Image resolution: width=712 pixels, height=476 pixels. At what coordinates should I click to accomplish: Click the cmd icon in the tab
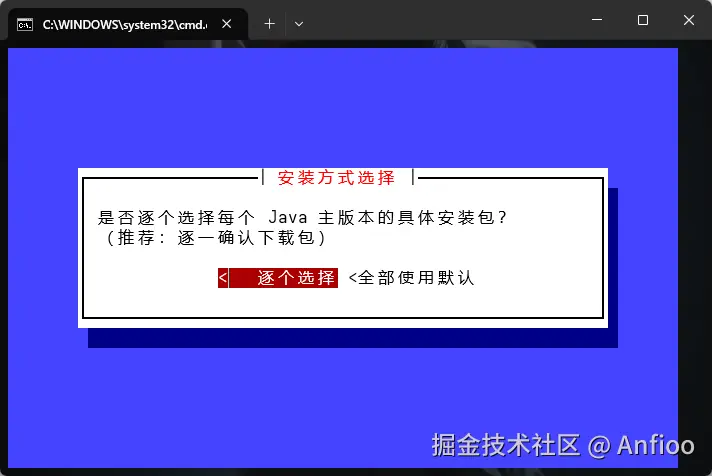(x=25, y=25)
